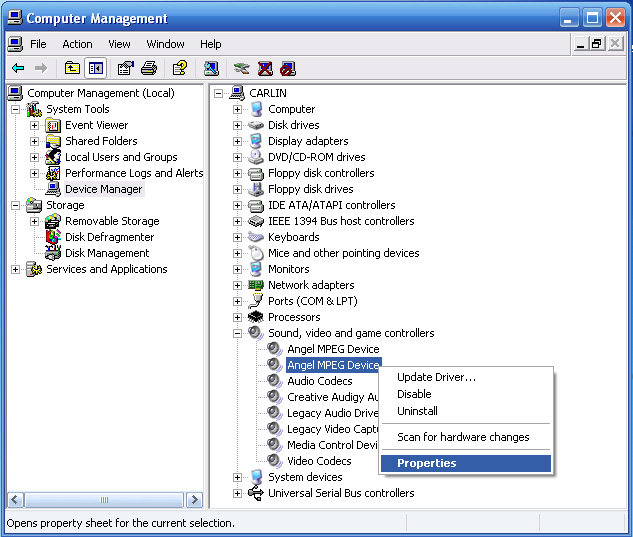Click the Up one level folder icon
Screen dimensions: 633x537
click(72, 68)
